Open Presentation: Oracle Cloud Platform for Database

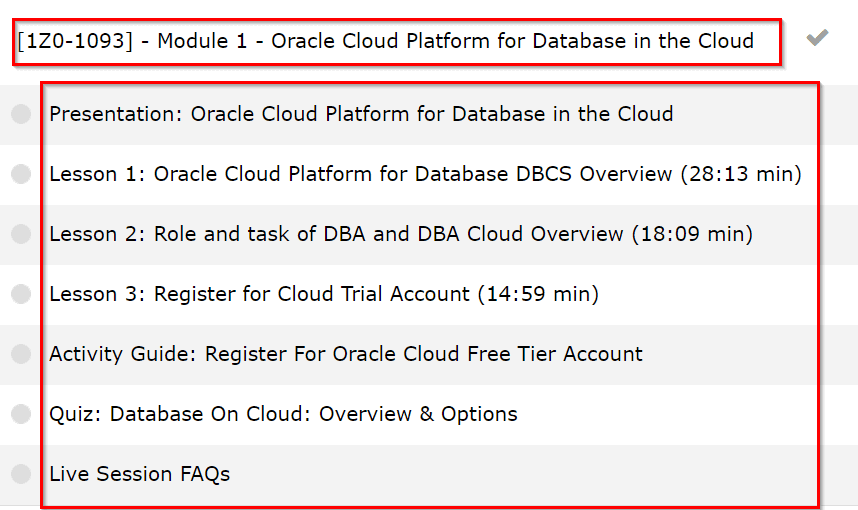click(361, 114)
